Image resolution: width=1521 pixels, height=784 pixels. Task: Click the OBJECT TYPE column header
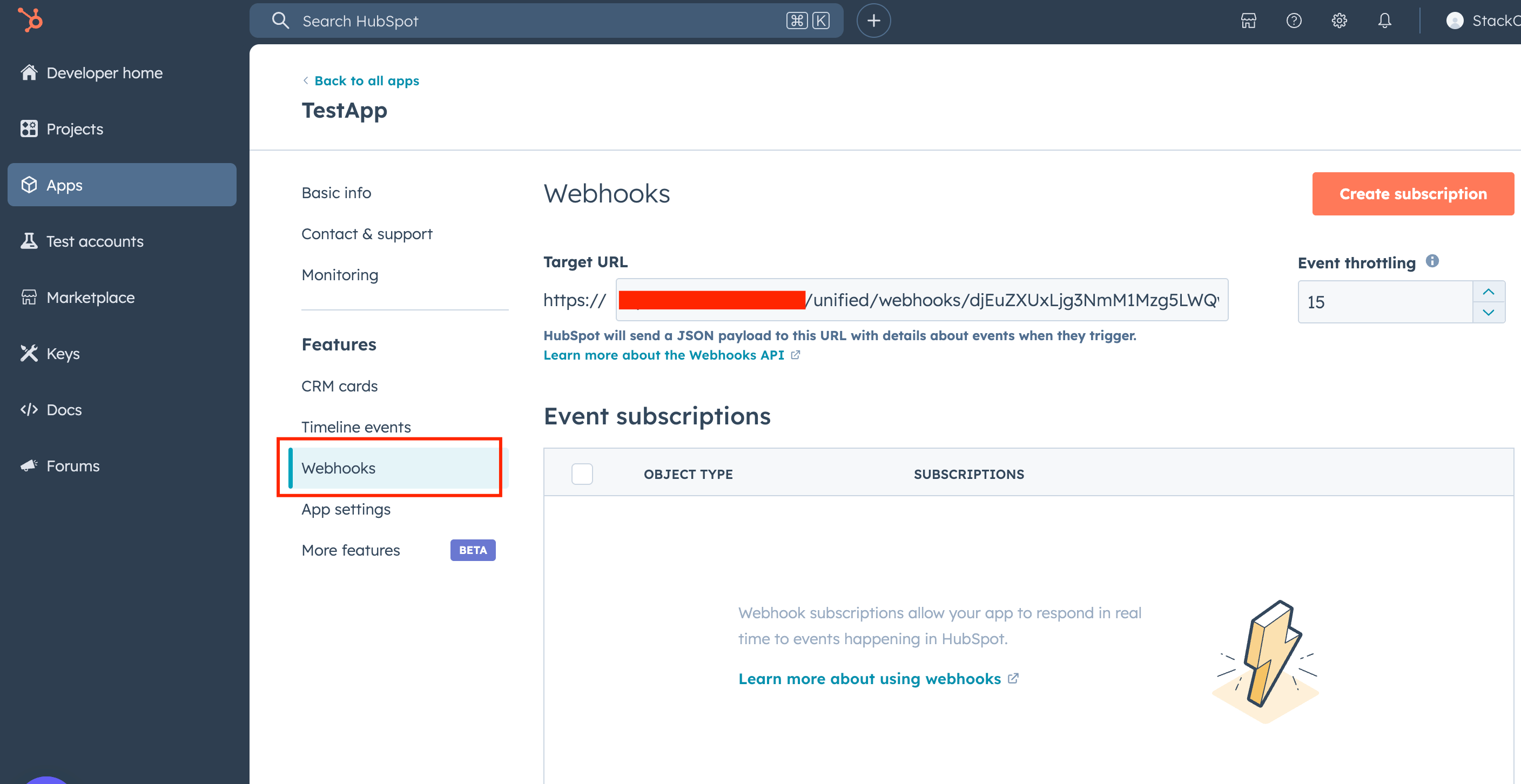(x=688, y=474)
